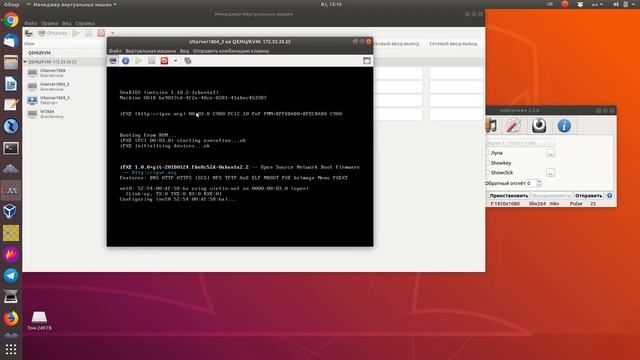Open keyboard language indicator

(597, 4)
